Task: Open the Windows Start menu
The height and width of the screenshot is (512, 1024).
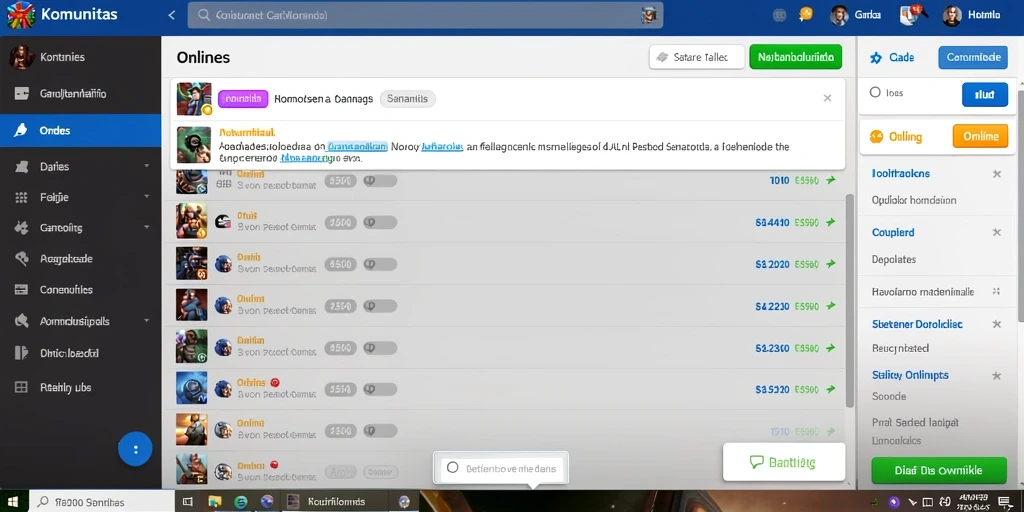Action: pyautogui.click(x=14, y=502)
